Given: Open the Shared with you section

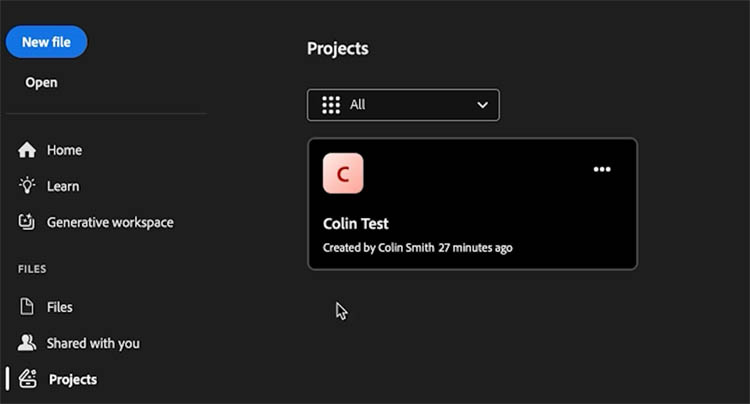Looking at the screenshot, I should click(x=93, y=343).
